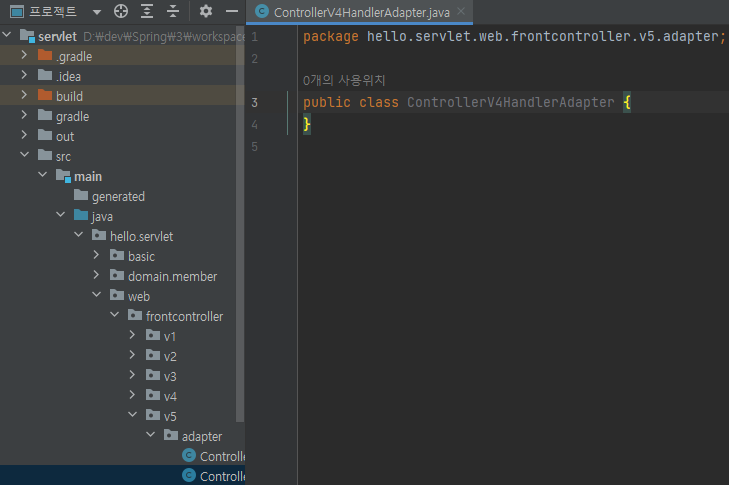Collapse all tree nodes icon
This screenshot has height=485, width=729.
pyautogui.click(x=173, y=11)
